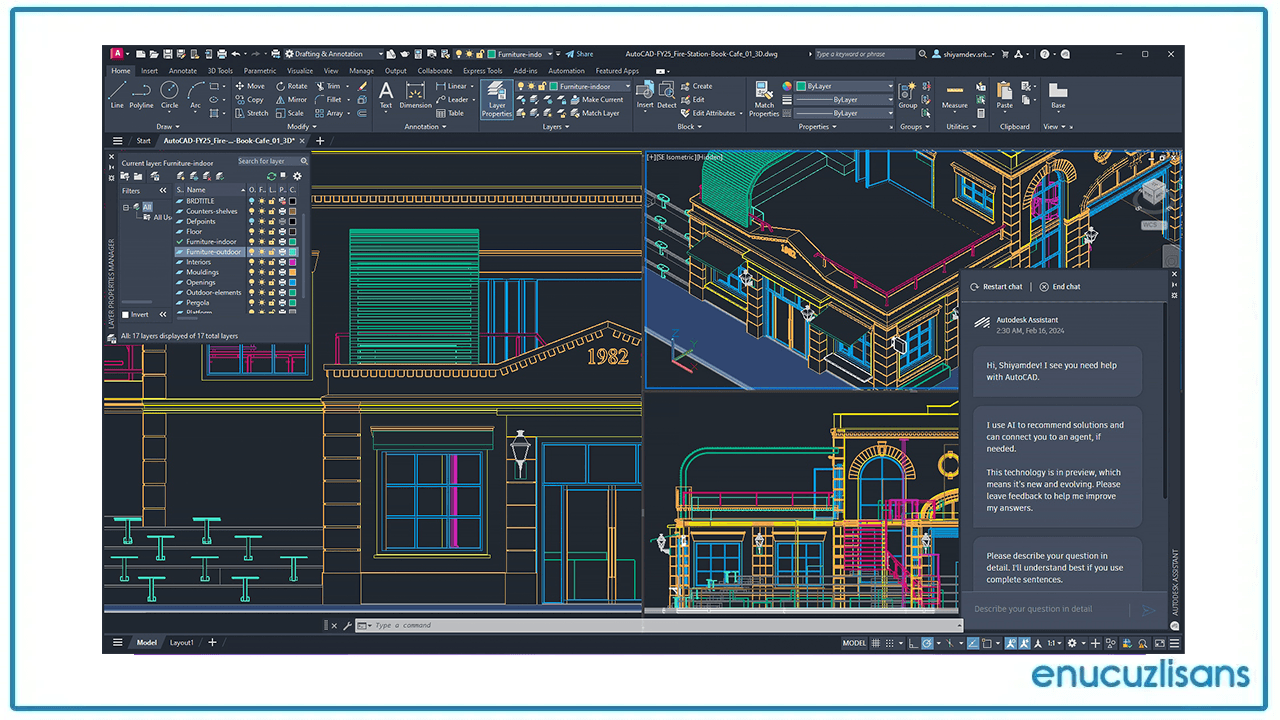Screen dimensions: 1280x720
Task: Choose the Copy modify tool
Action: pyautogui.click(x=250, y=99)
